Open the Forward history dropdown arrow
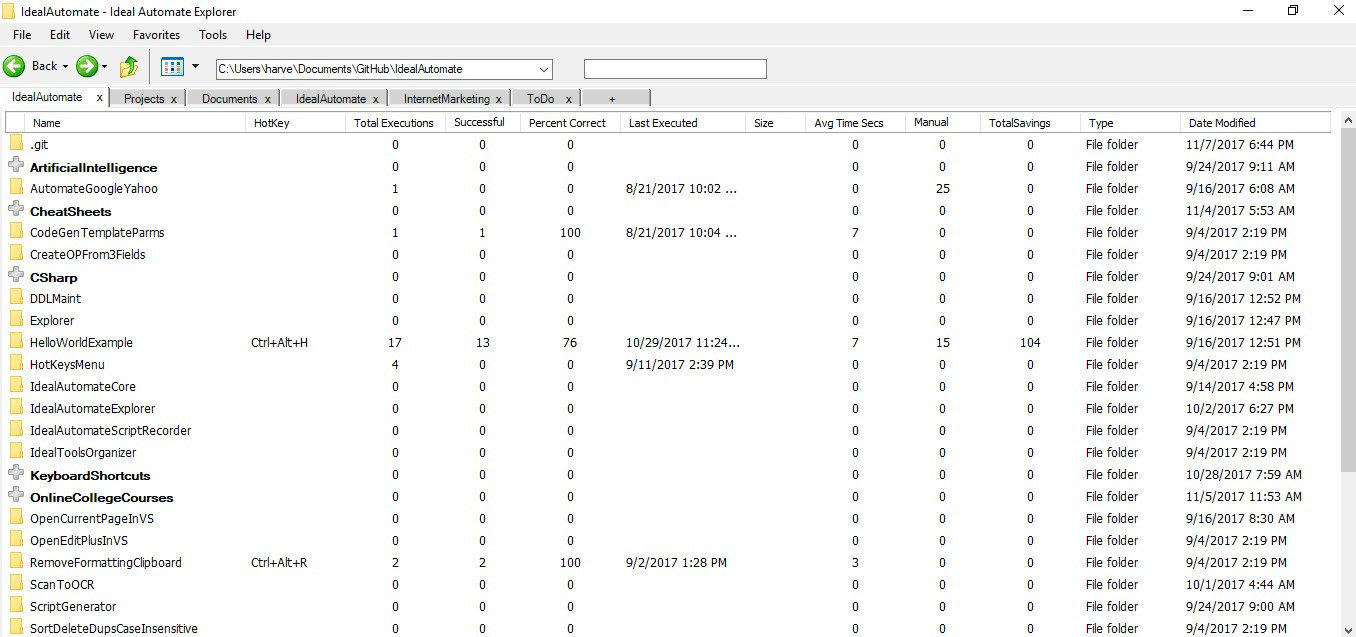This screenshot has height=637, width=1356. tap(104, 67)
